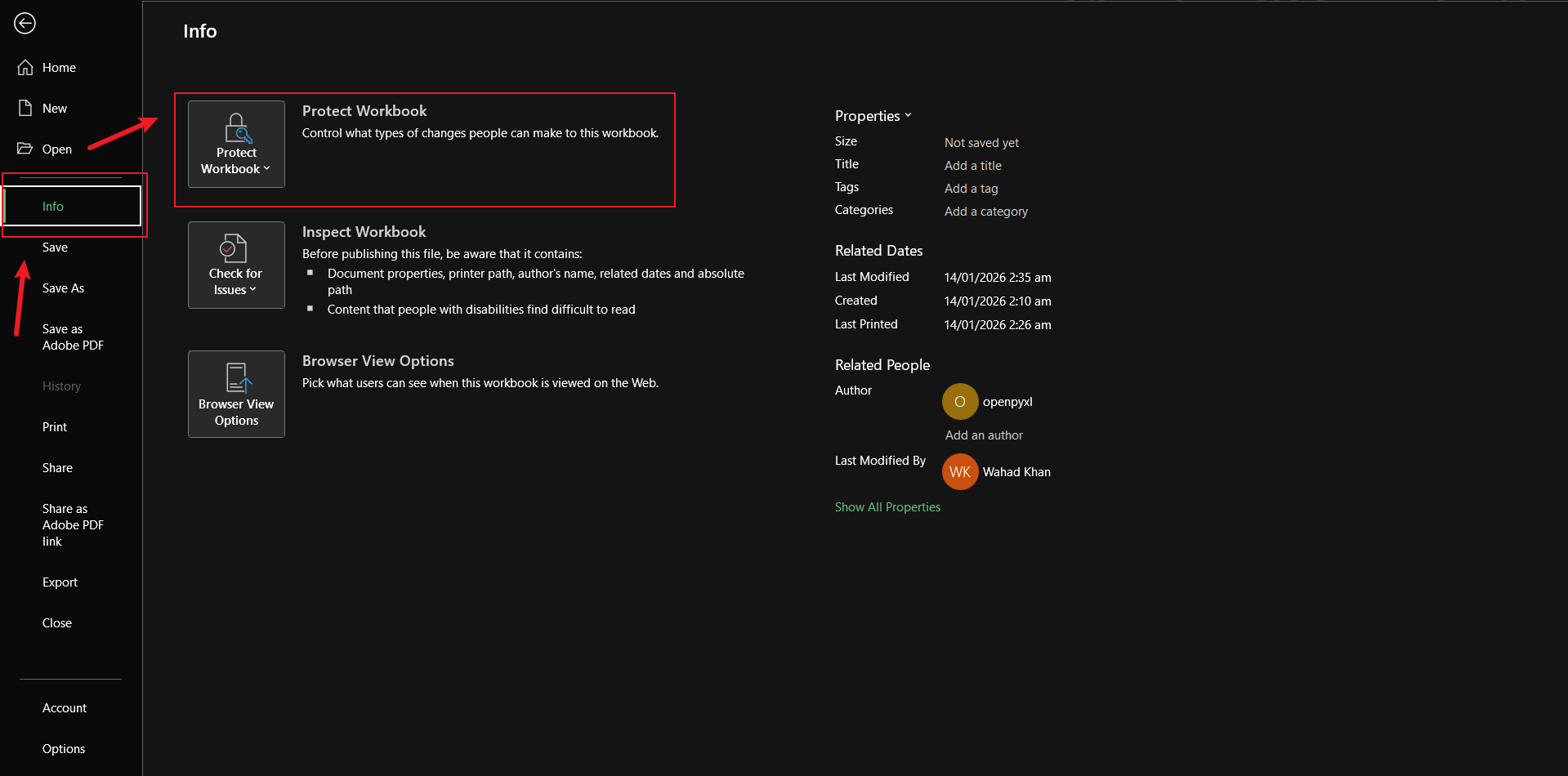Click Add a tag field
Image resolution: width=1568 pixels, height=776 pixels.
pos(971,189)
